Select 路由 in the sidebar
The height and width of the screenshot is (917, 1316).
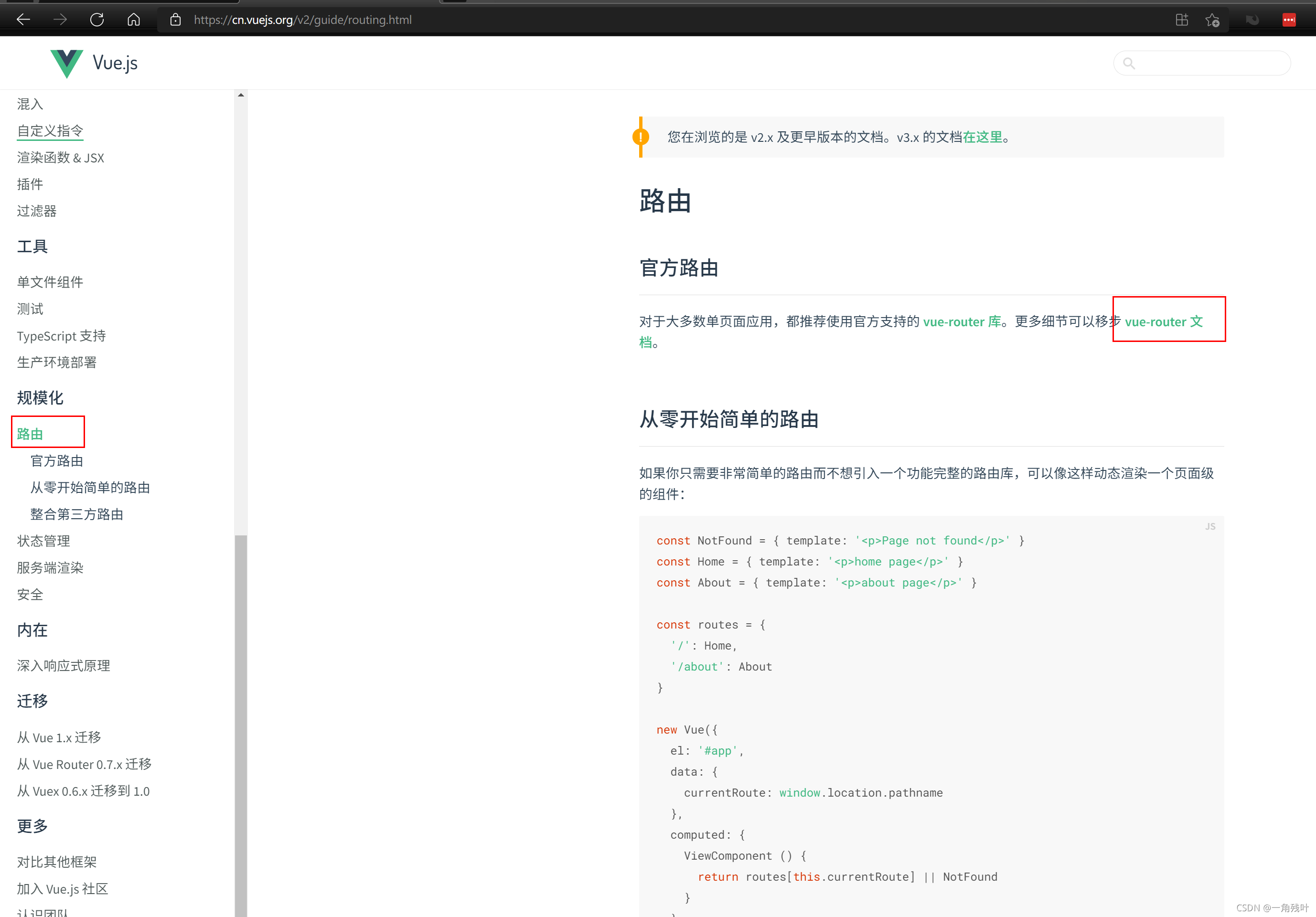[31, 433]
